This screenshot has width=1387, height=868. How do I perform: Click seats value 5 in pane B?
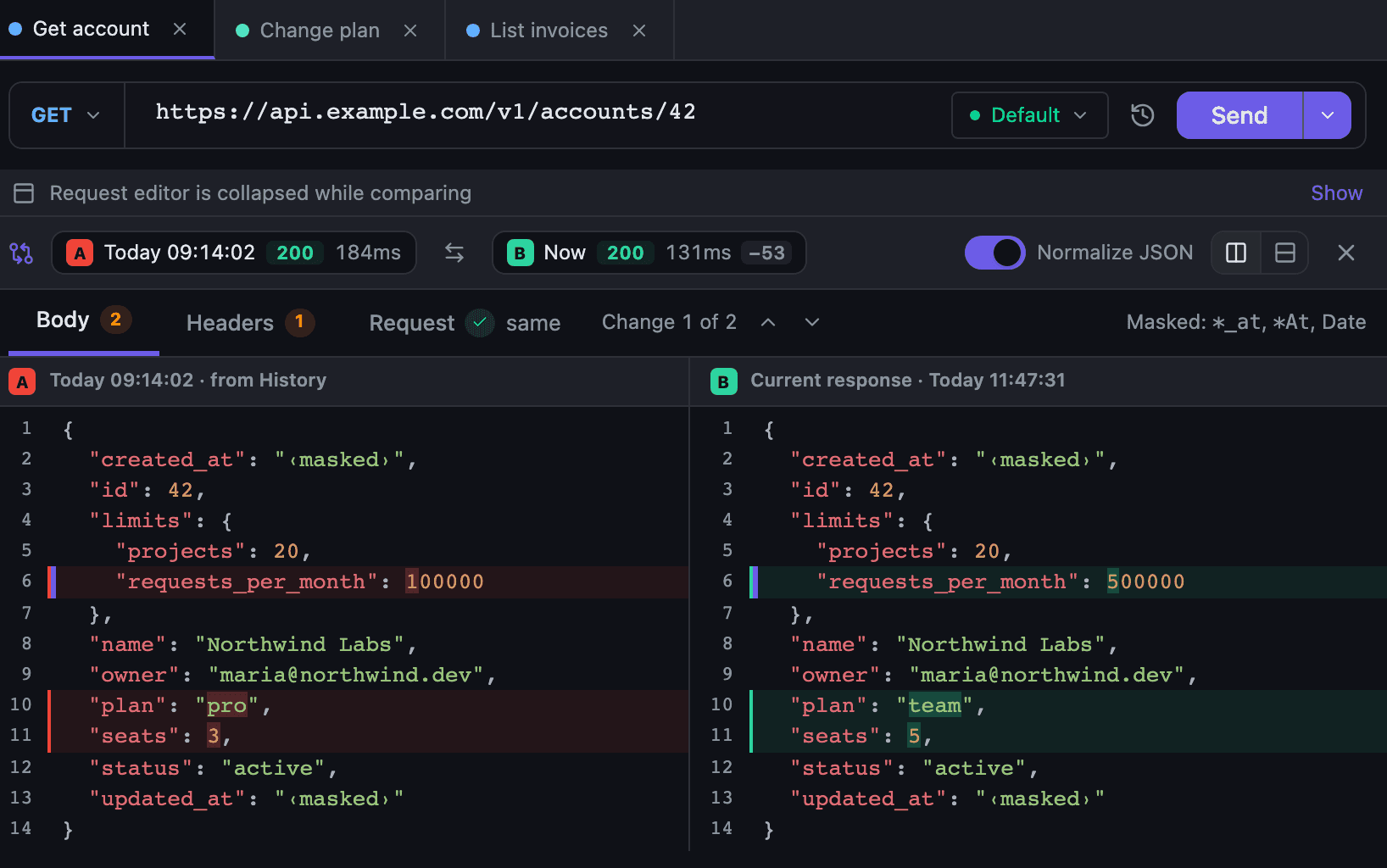(914, 736)
